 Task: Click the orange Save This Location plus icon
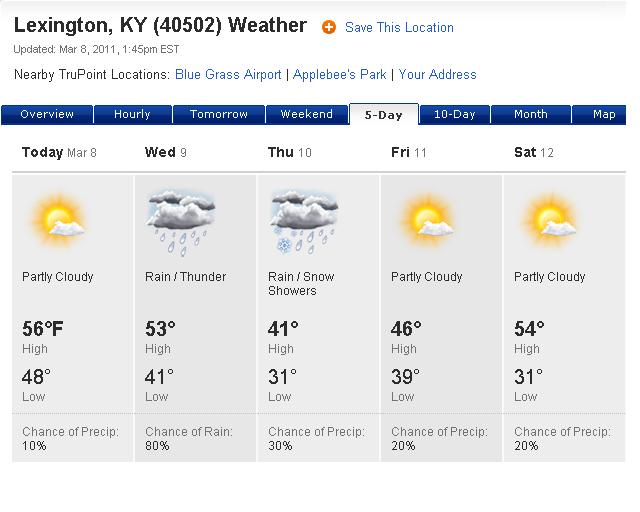(x=329, y=28)
